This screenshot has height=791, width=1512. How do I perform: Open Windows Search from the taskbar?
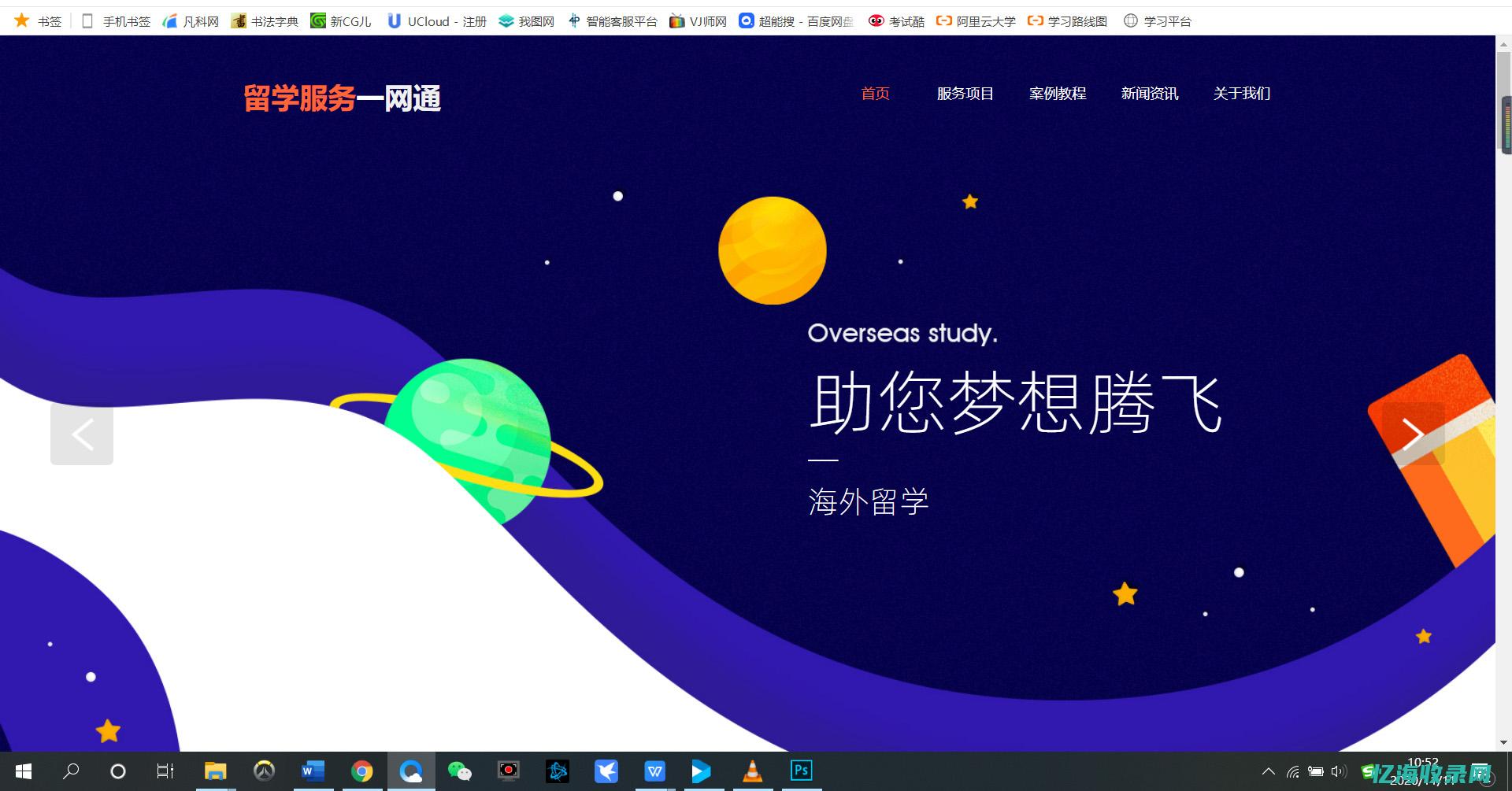coord(72,771)
